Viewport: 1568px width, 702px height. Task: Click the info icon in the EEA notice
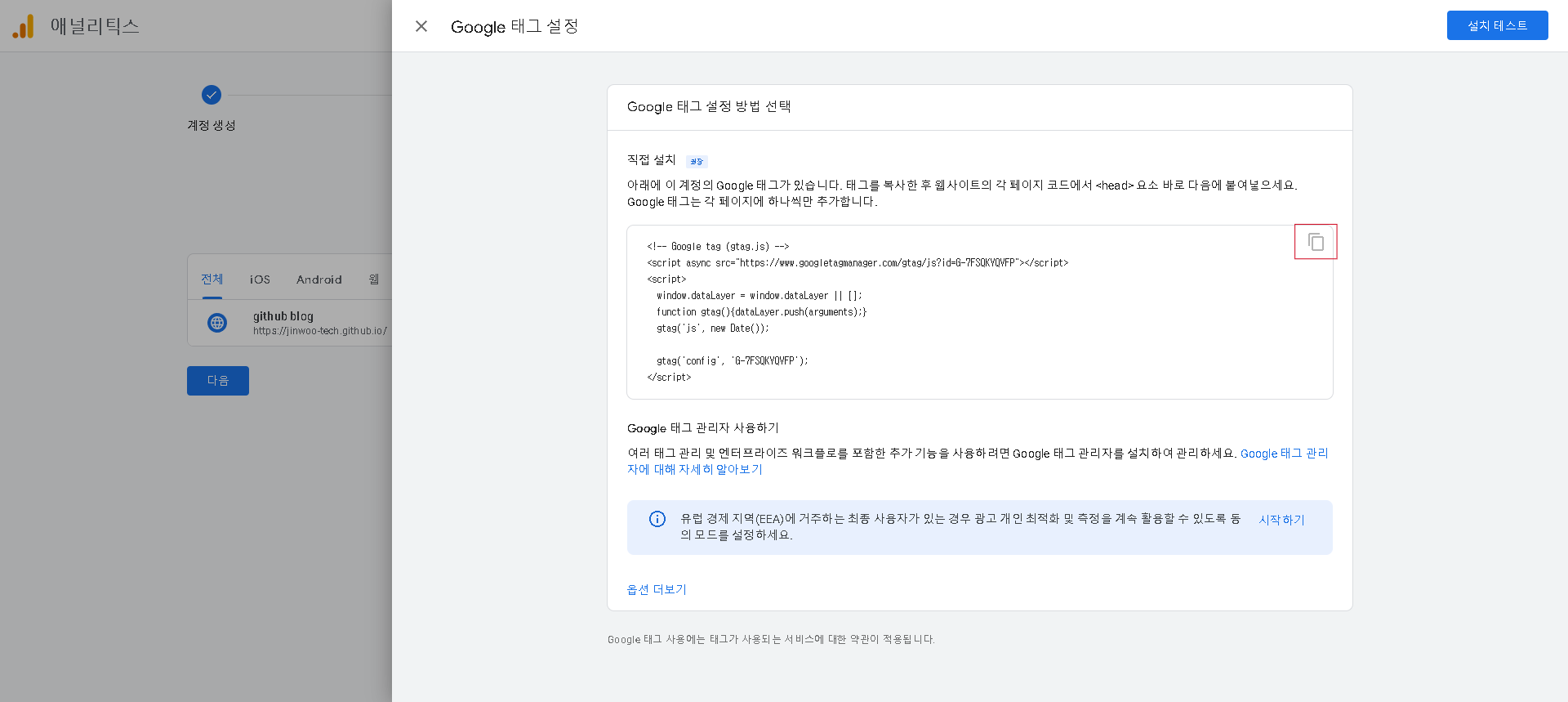pyautogui.click(x=657, y=519)
